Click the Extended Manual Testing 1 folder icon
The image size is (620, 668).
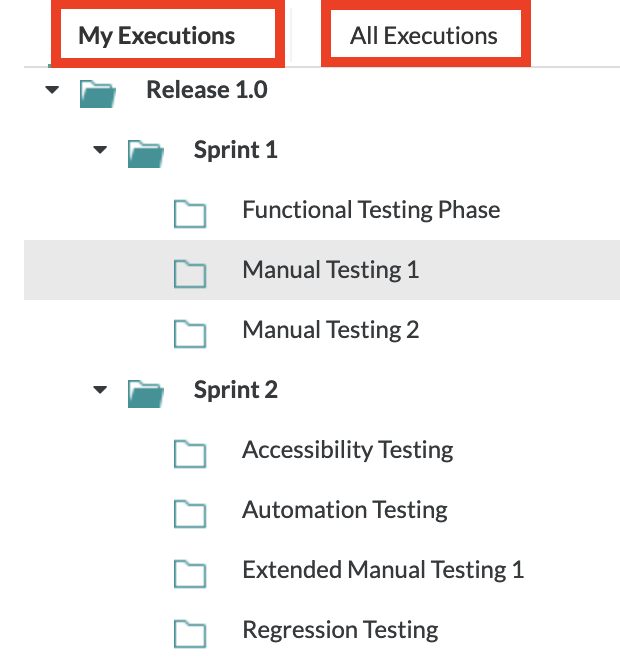[190, 572]
